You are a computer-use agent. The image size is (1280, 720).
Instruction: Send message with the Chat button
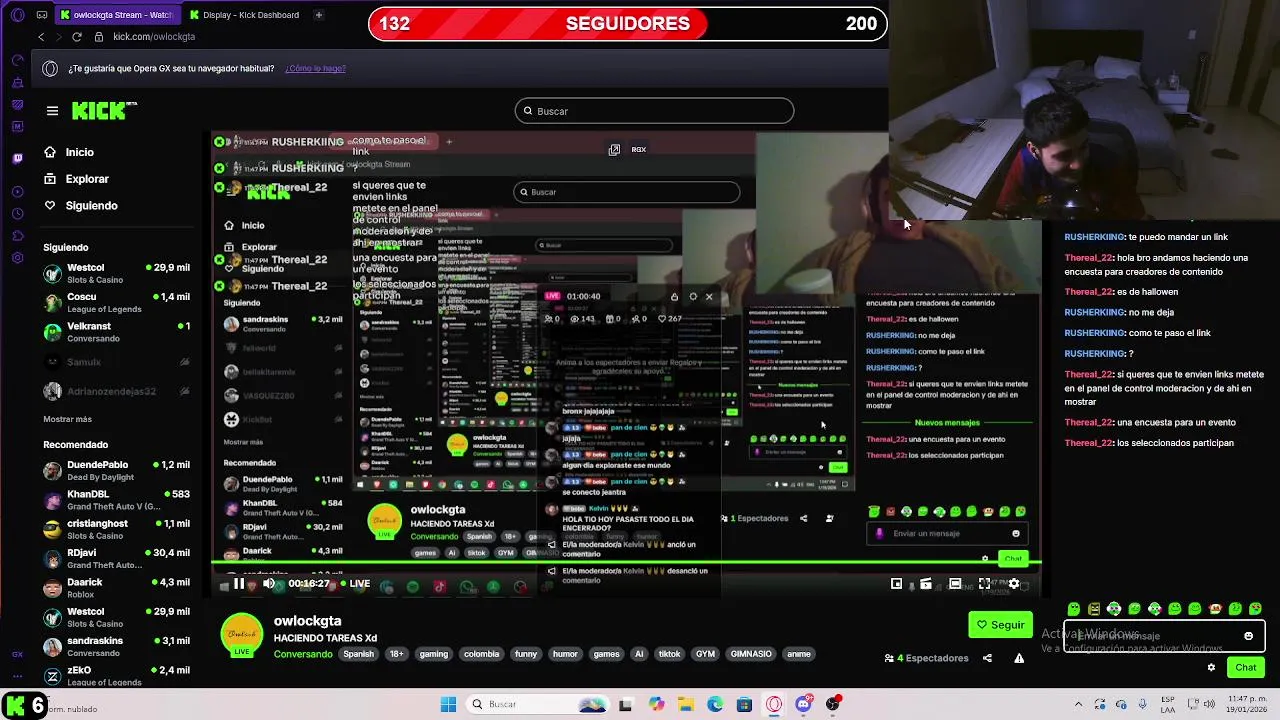click(1245, 667)
